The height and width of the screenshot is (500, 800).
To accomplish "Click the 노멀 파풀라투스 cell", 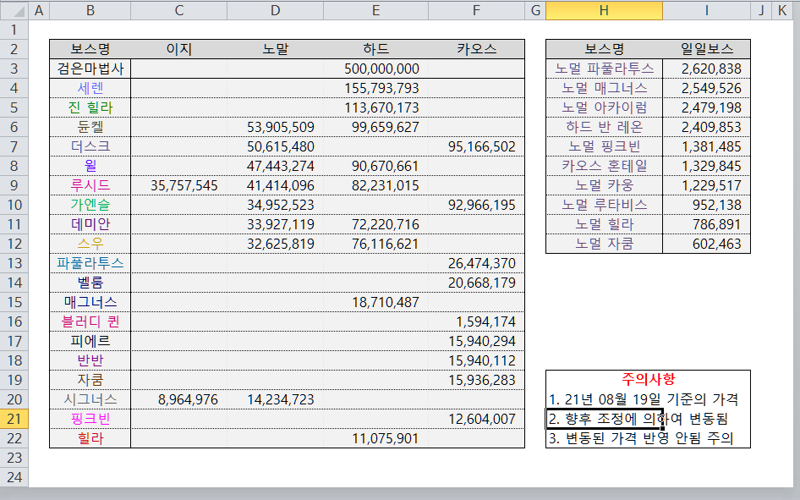I will [604, 69].
